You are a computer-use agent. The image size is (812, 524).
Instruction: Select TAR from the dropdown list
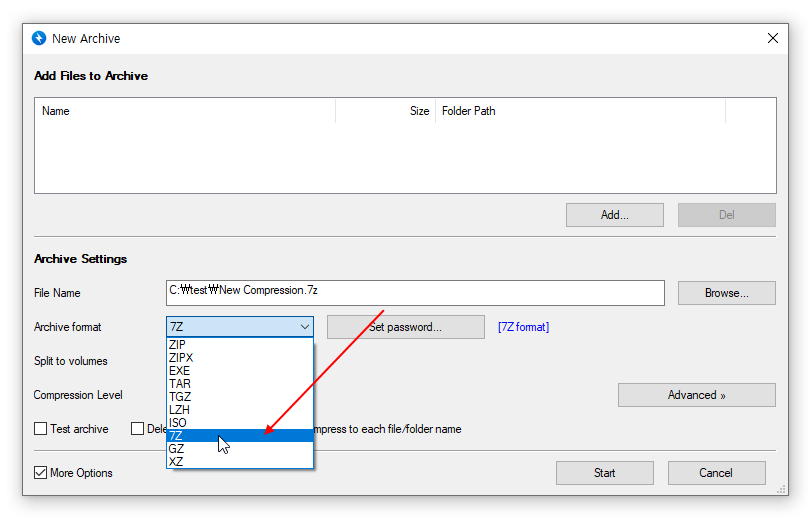coord(180,384)
